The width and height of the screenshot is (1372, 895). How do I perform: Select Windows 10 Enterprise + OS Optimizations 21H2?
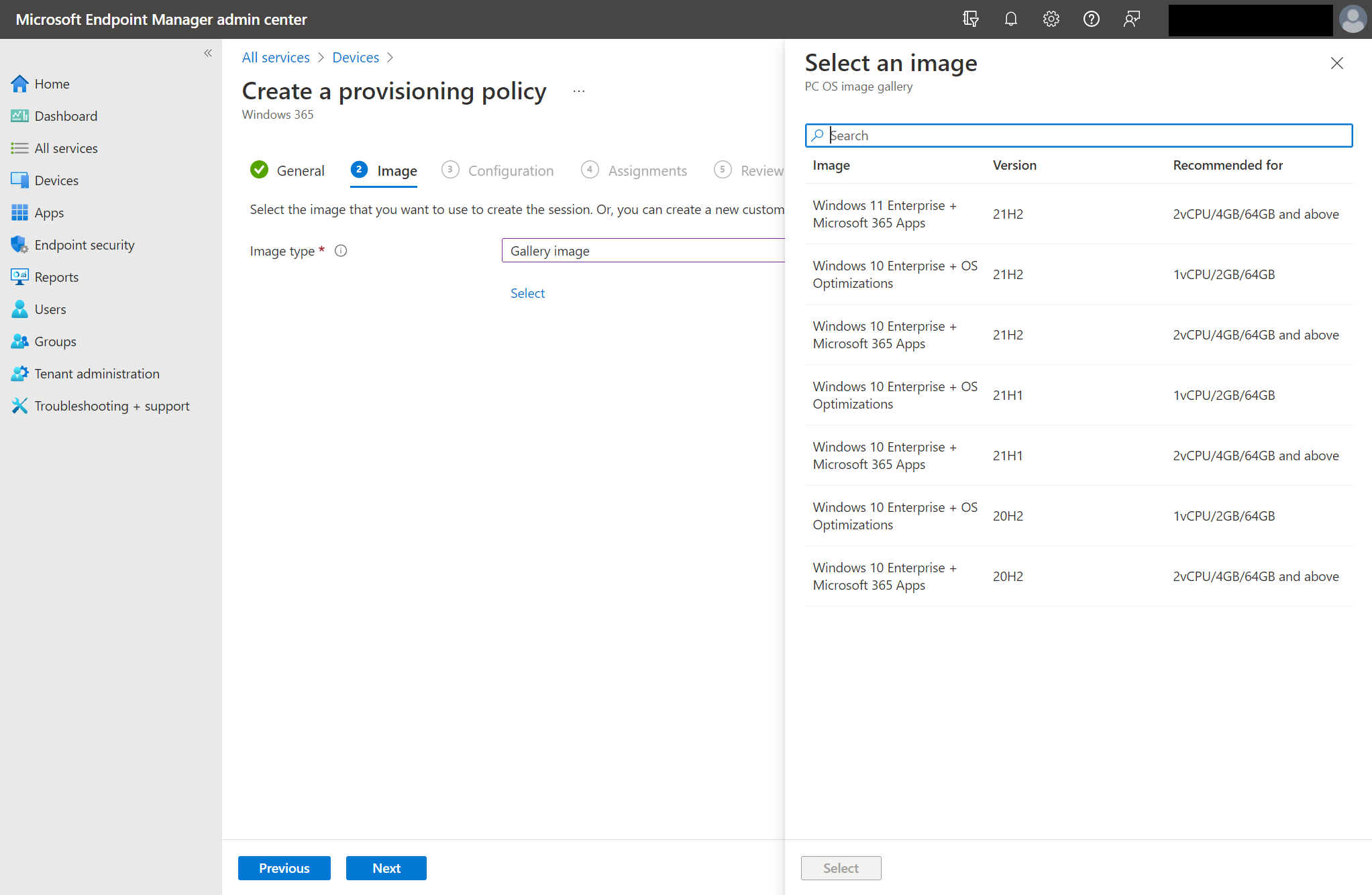click(1079, 274)
